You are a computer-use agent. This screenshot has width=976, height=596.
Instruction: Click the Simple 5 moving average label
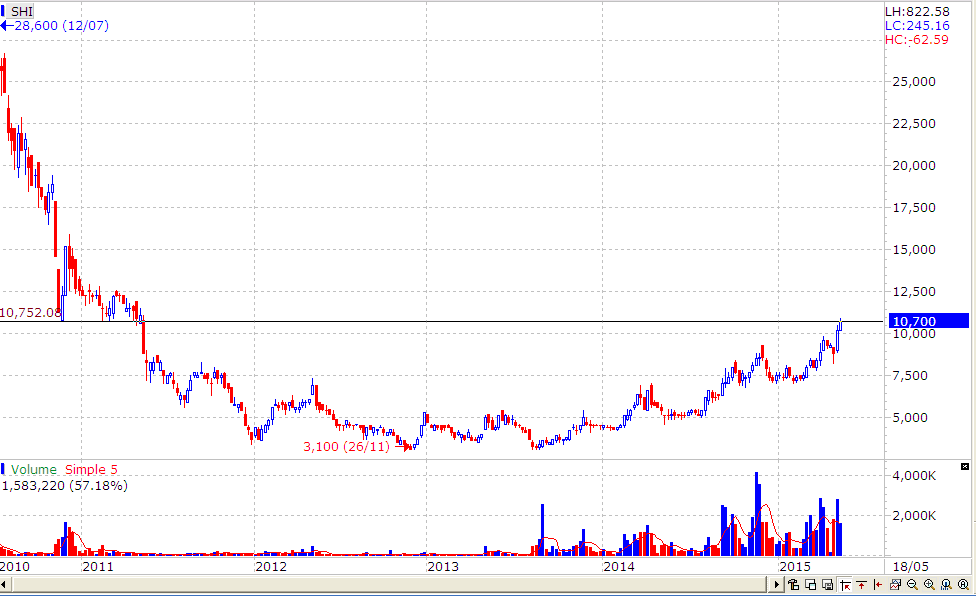(x=91, y=470)
